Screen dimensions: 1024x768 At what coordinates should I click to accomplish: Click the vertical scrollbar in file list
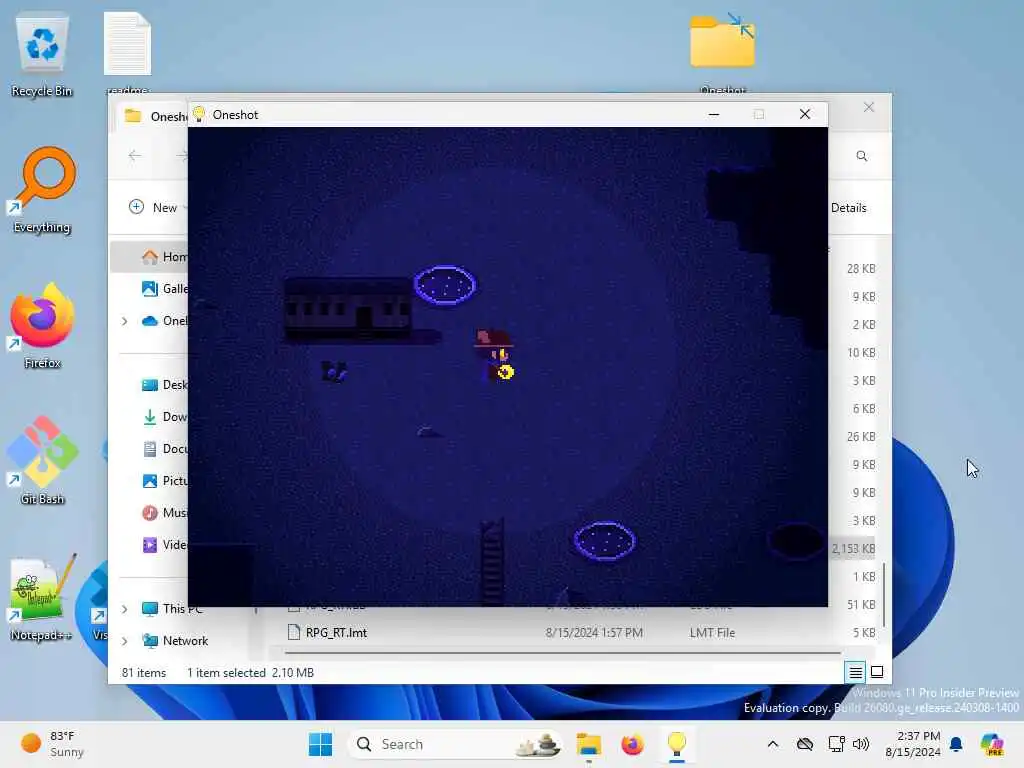pyautogui.click(x=884, y=594)
